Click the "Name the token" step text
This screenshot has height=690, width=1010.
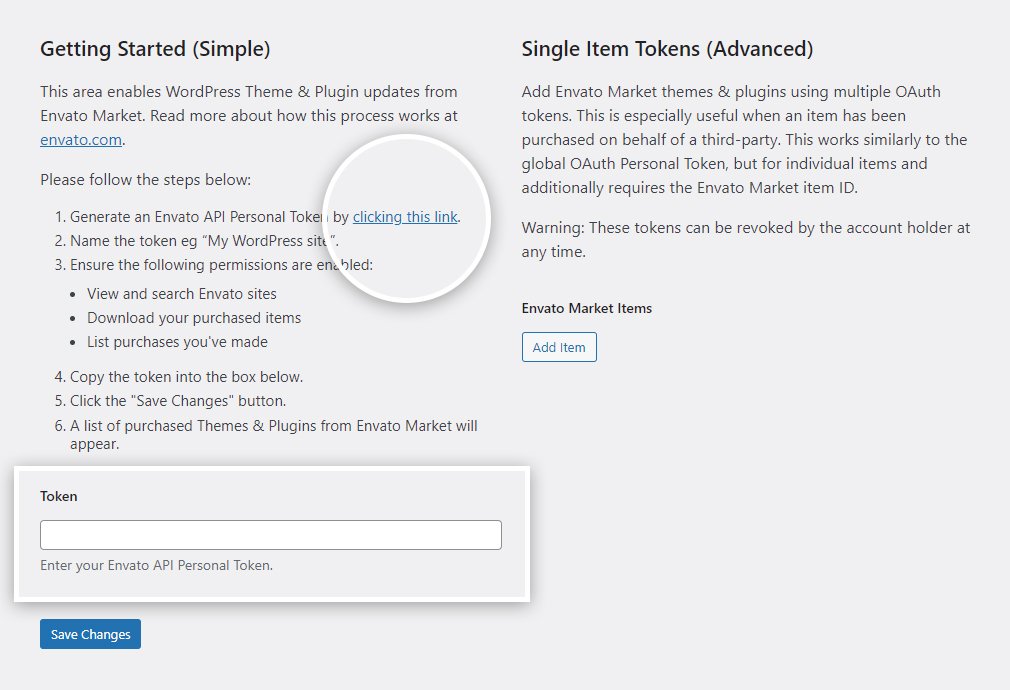tap(204, 241)
